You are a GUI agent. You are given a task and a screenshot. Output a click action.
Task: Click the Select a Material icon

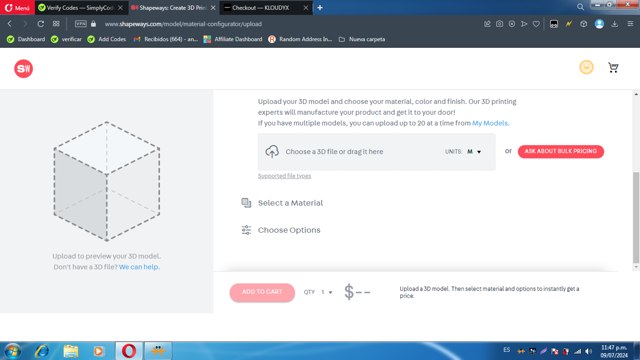point(246,203)
